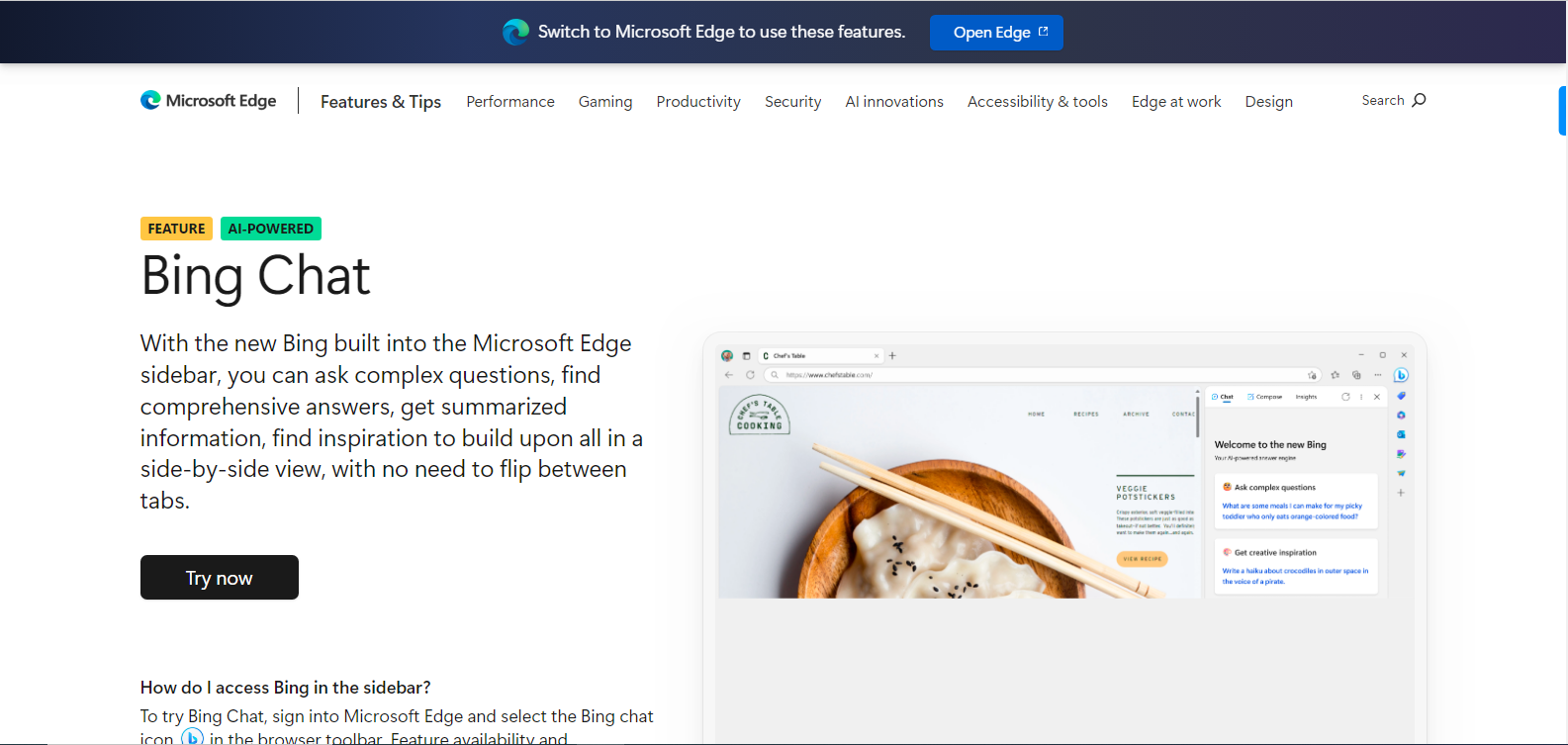Click the Bing Chat heading

pos(255,276)
